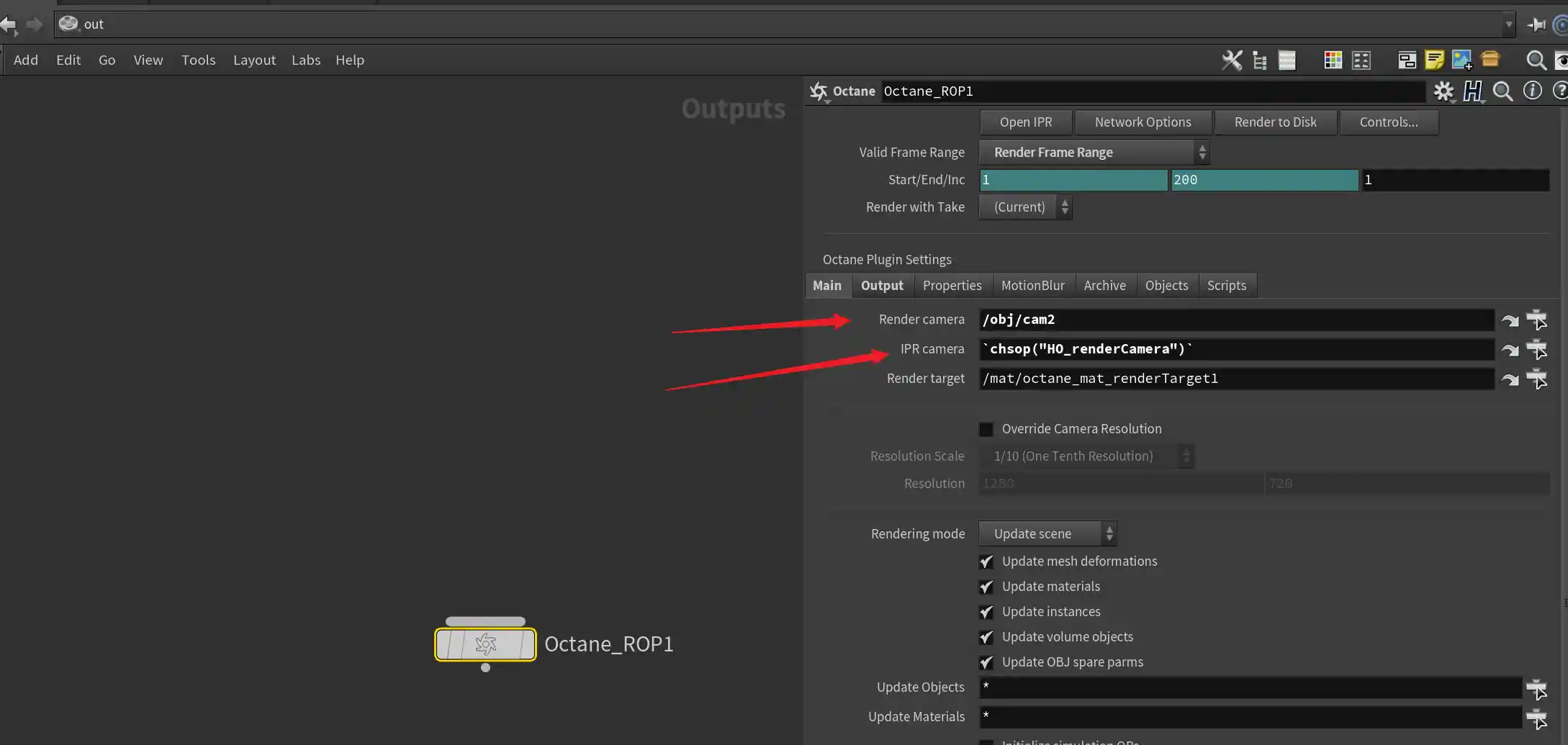The image size is (1568, 745).
Task: Open the Labs menu
Action: 306,60
